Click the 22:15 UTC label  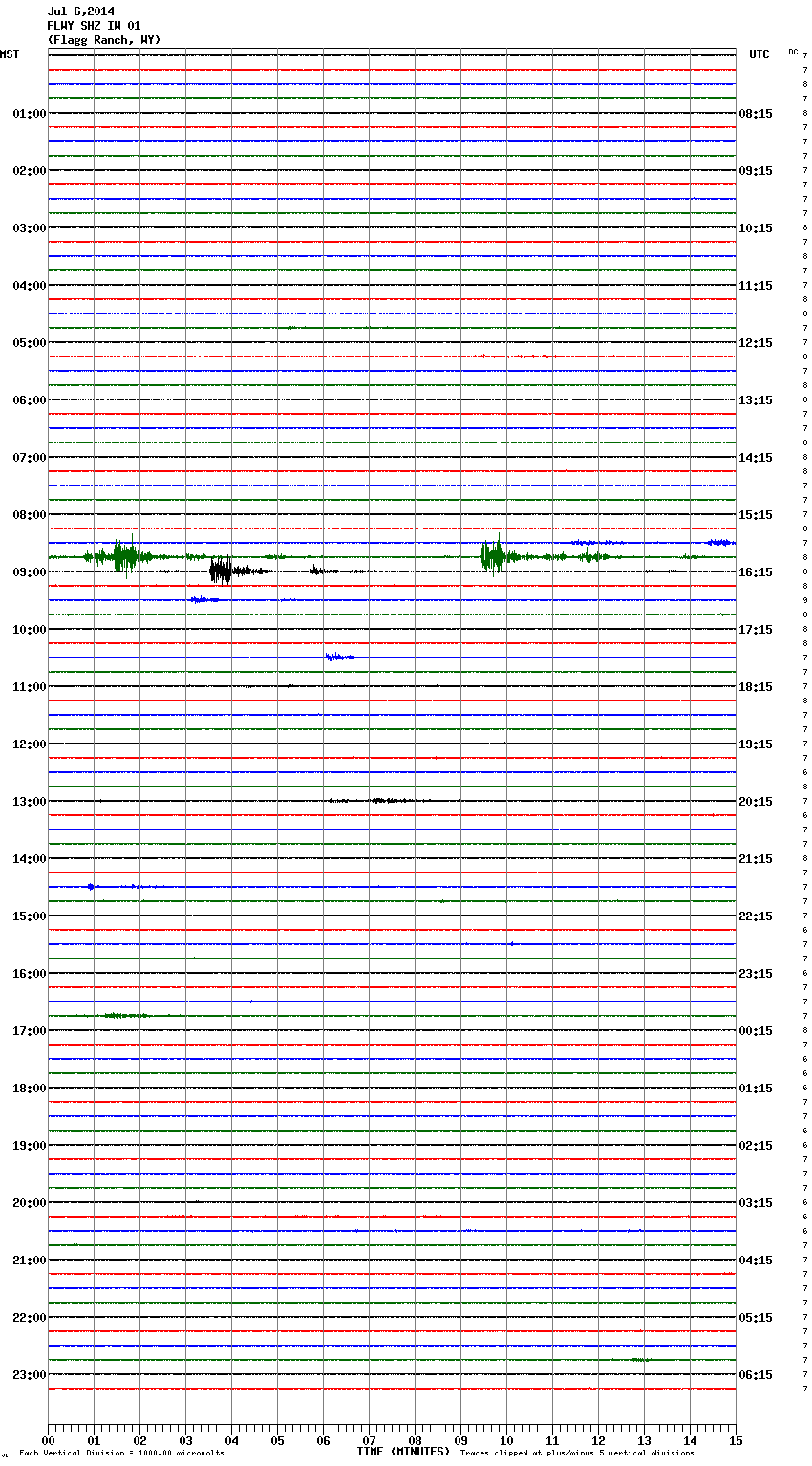coord(756,916)
